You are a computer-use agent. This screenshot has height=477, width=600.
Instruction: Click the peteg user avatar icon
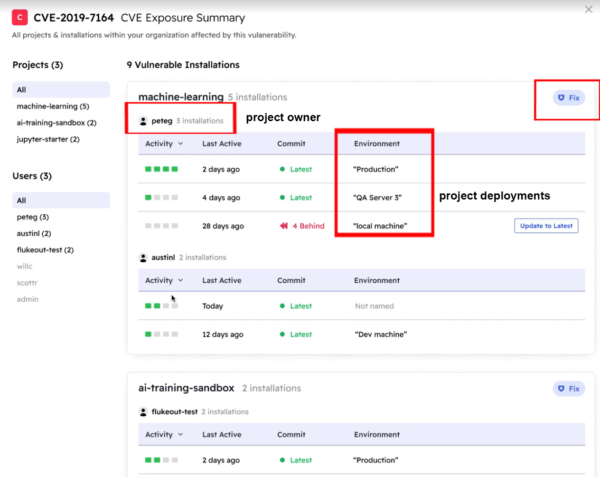tap(144, 120)
